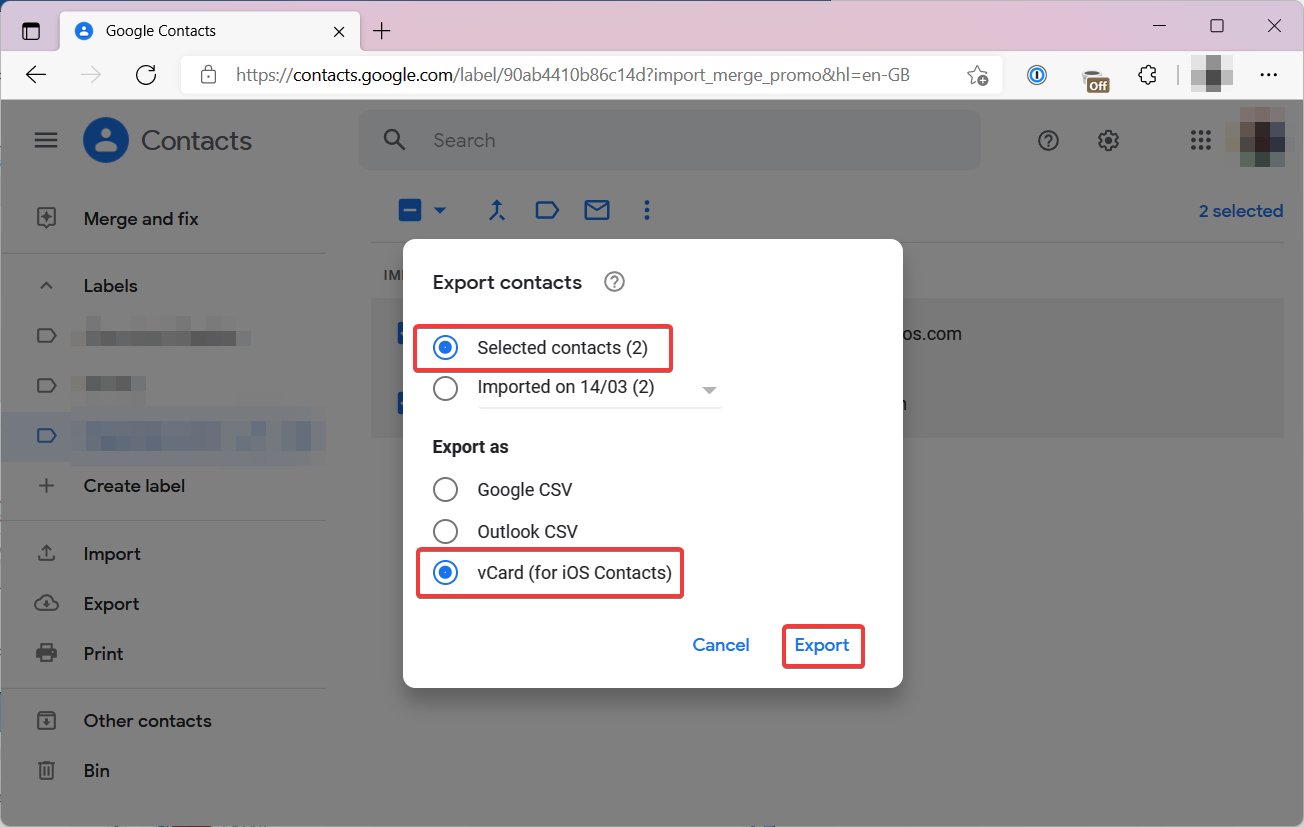Choose the Google CSV export format
Image resolution: width=1304 pixels, height=827 pixels.
445,490
